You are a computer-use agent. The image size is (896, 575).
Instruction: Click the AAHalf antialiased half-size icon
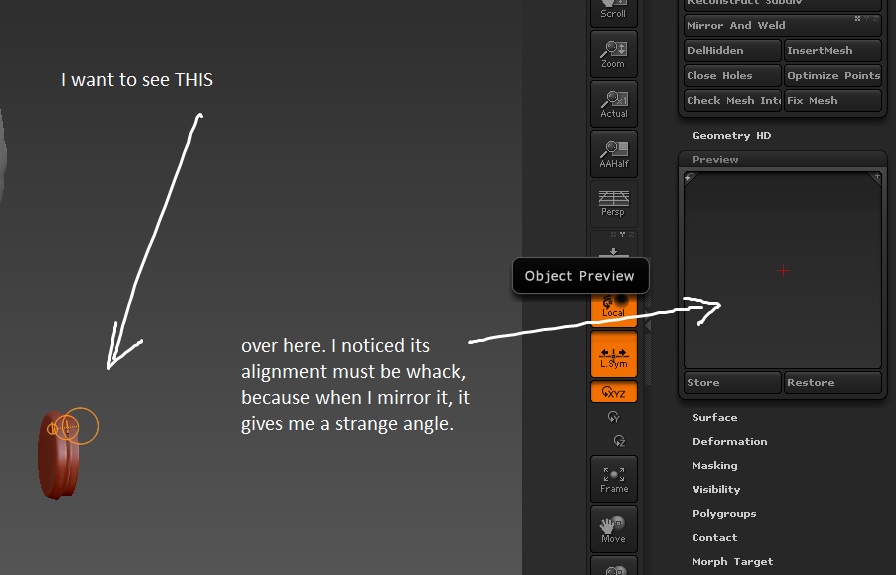(614, 154)
